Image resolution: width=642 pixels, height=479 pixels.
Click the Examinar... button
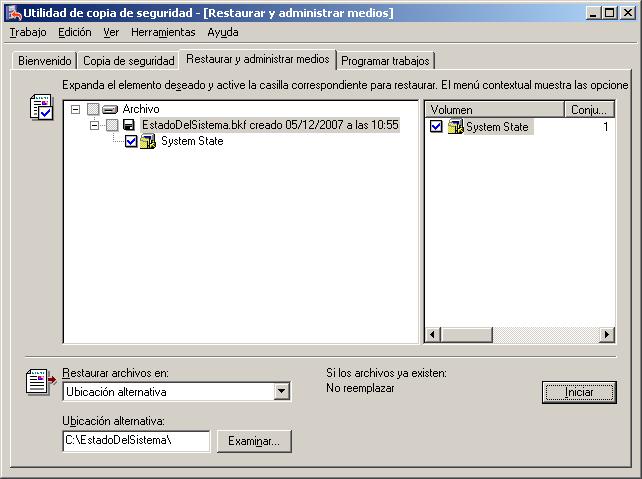254,441
